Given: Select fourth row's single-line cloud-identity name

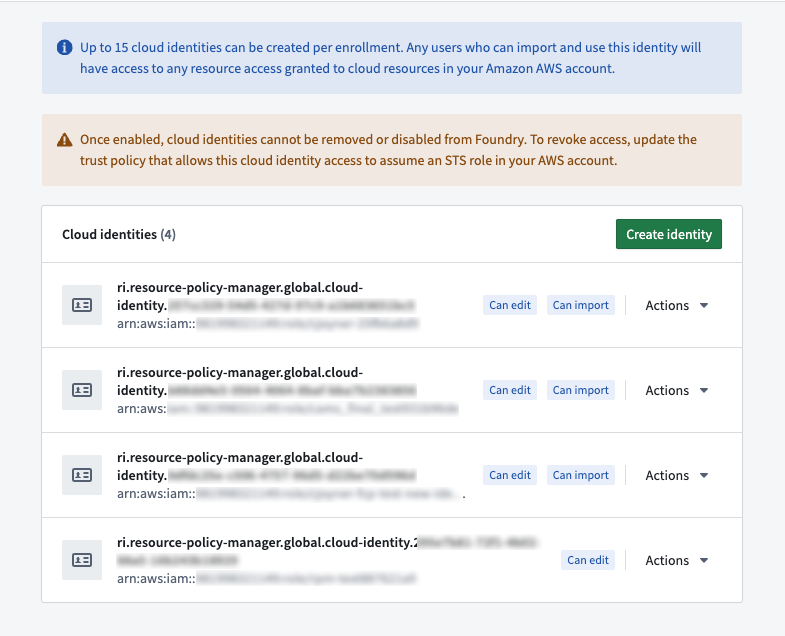Looking at the screenshot, I should pyautogui.click(x=327, y=551).
